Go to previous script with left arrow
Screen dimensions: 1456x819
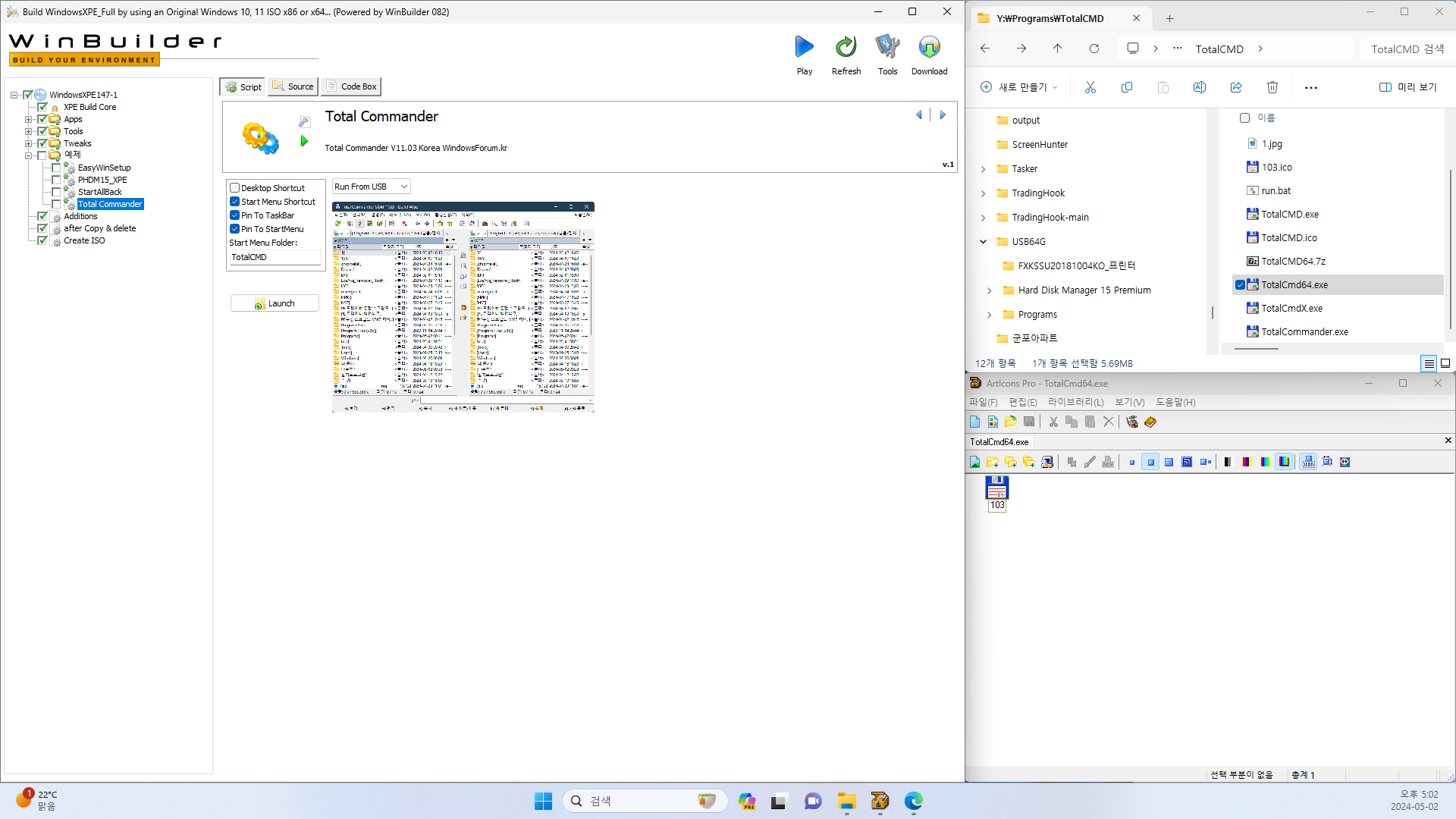click(x=919, y=115)
